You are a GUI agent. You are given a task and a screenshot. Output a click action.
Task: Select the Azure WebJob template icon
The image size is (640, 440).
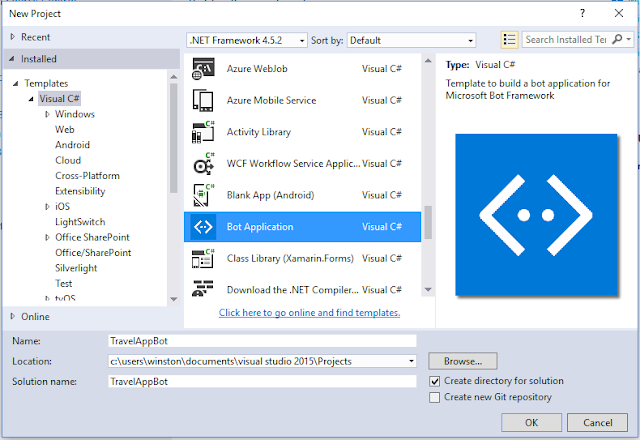(x=203, y=69)
